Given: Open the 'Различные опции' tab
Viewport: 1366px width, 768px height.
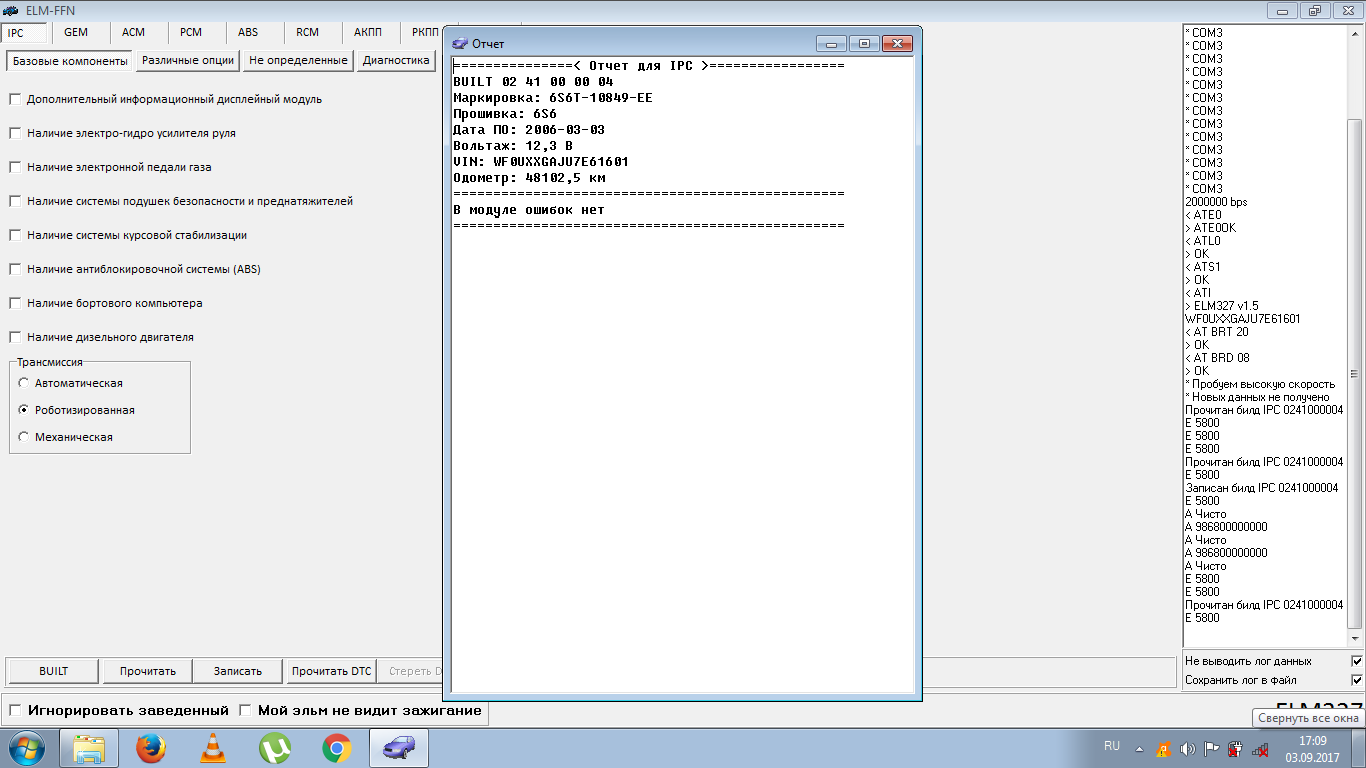Looking at the screenshot, I should click(x=188, y=60).
